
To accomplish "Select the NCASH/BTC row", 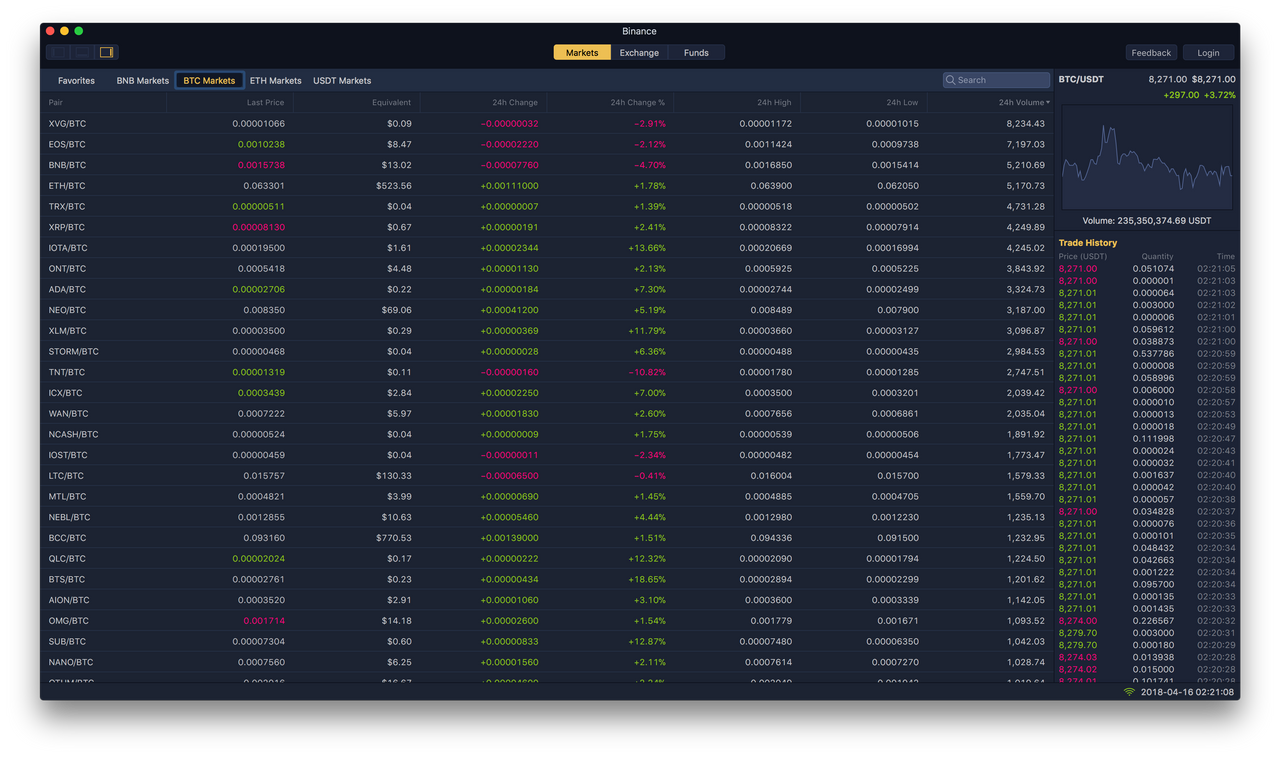I will (547, 434).
